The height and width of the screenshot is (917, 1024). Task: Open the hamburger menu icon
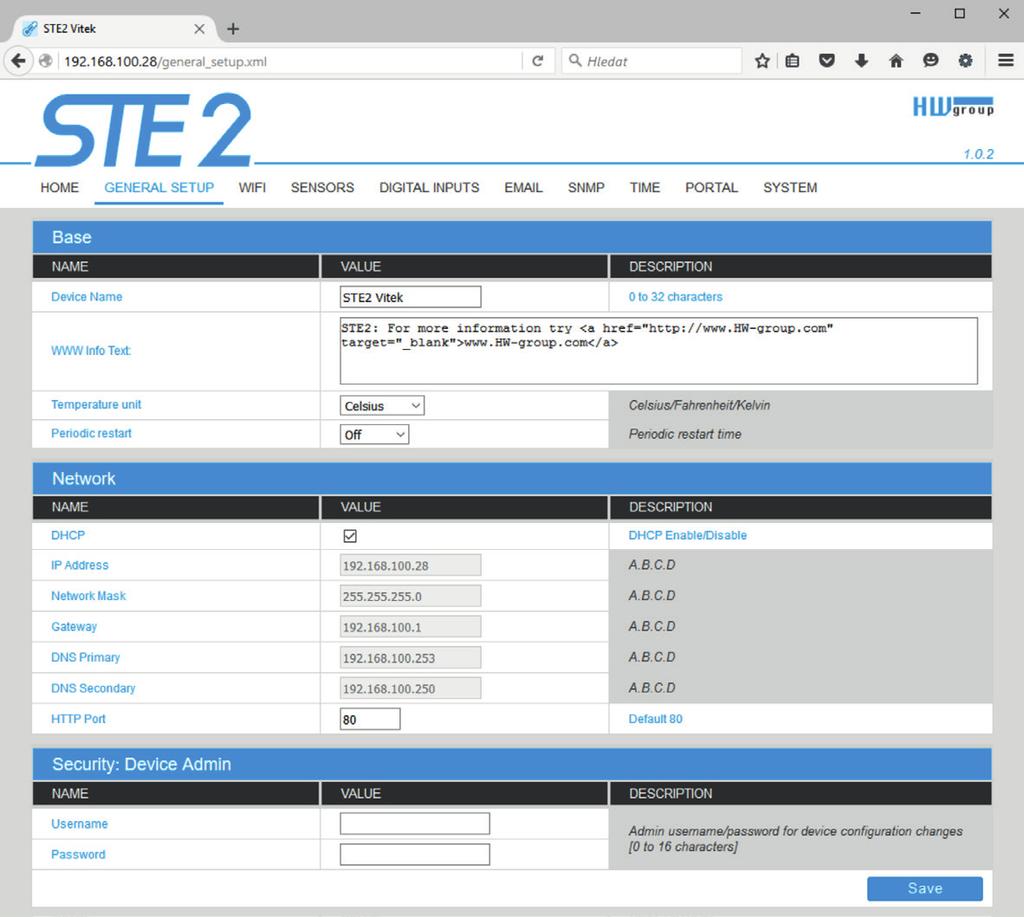click(1006, 61)
